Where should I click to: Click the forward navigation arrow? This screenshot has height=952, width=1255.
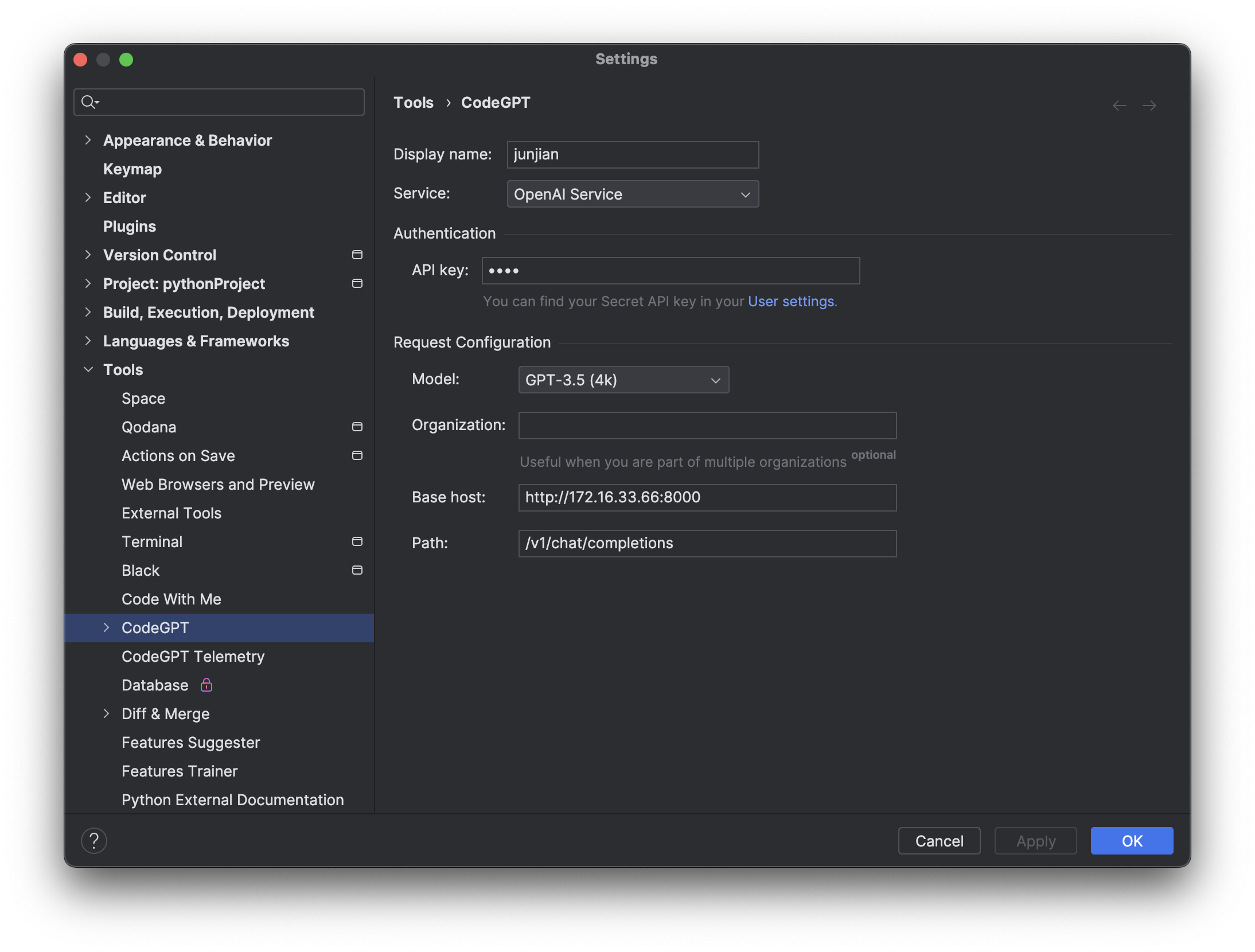point(1149,106)
